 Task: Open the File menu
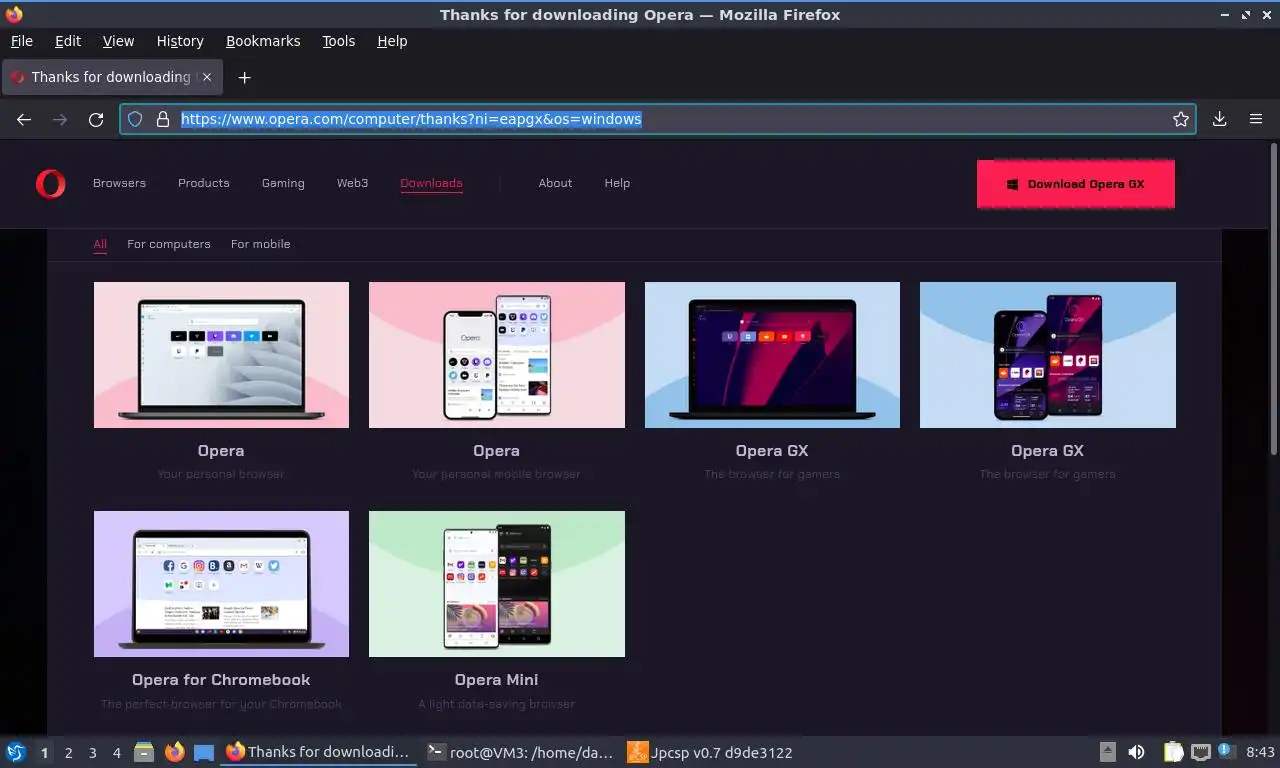point(21,41)
